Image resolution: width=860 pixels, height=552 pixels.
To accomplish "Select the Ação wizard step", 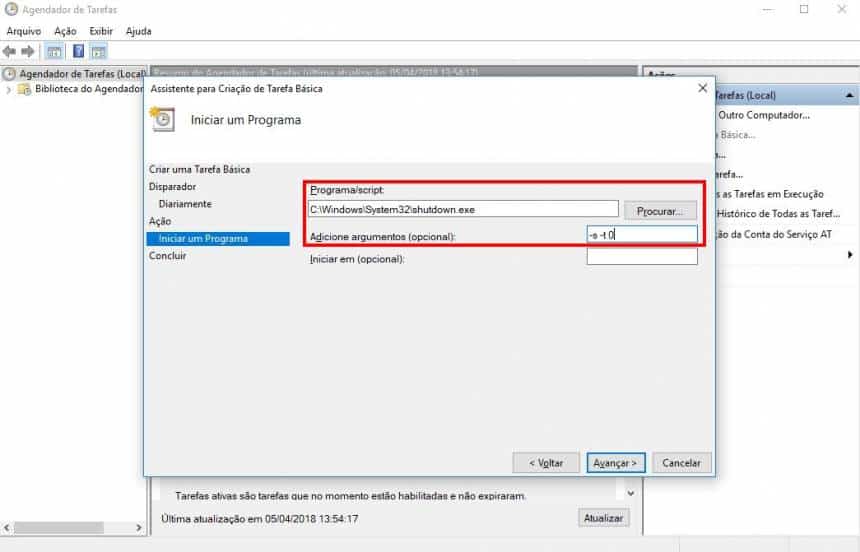I will tap(160, 221).
